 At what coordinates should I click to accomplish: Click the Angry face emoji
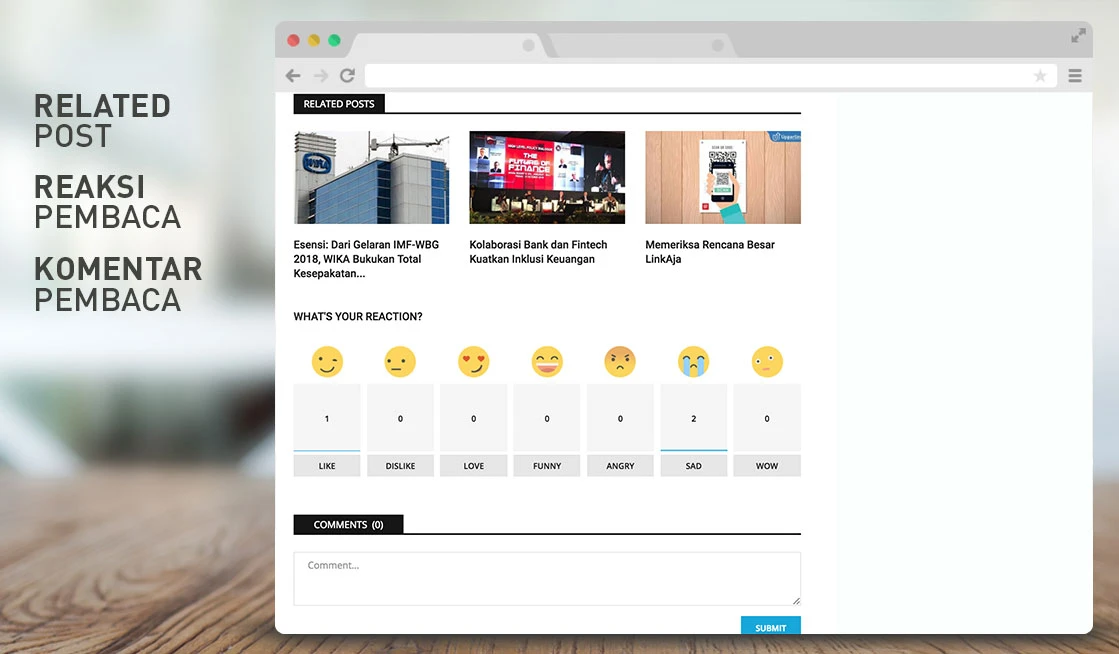coord(620,361)
